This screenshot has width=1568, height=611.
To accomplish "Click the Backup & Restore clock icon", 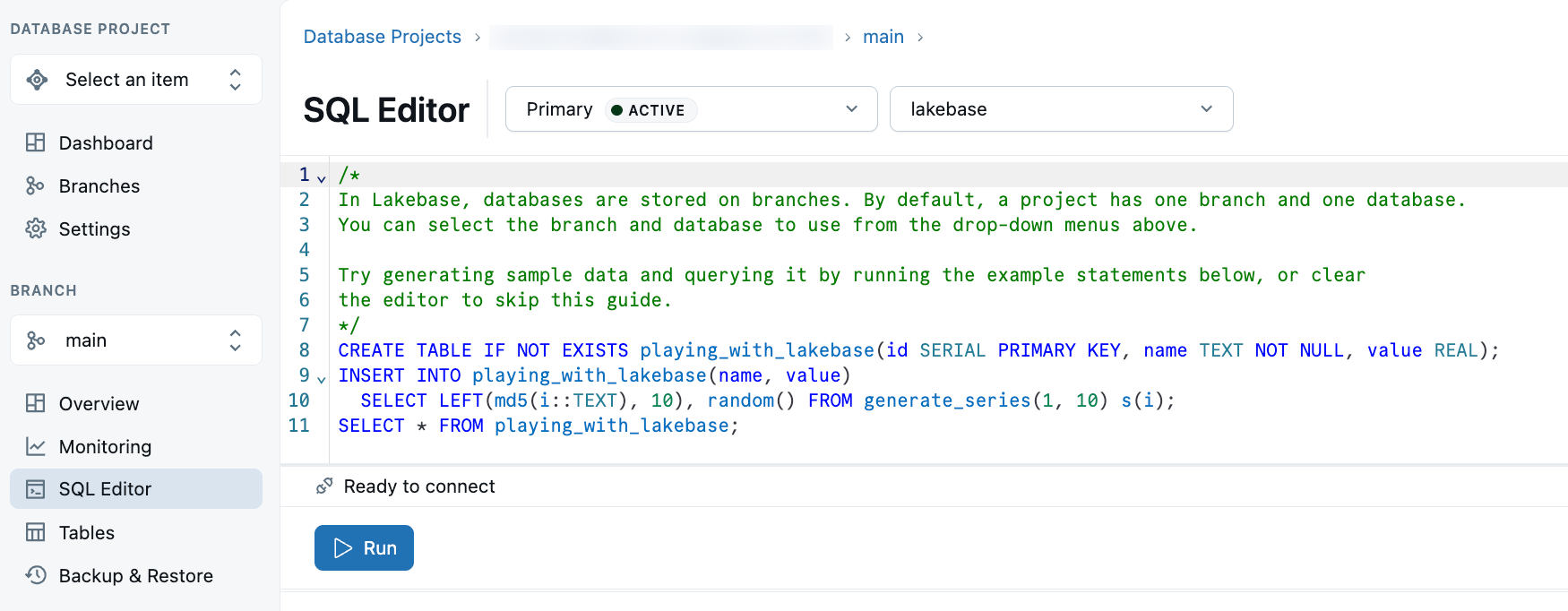I will [36, 576].
